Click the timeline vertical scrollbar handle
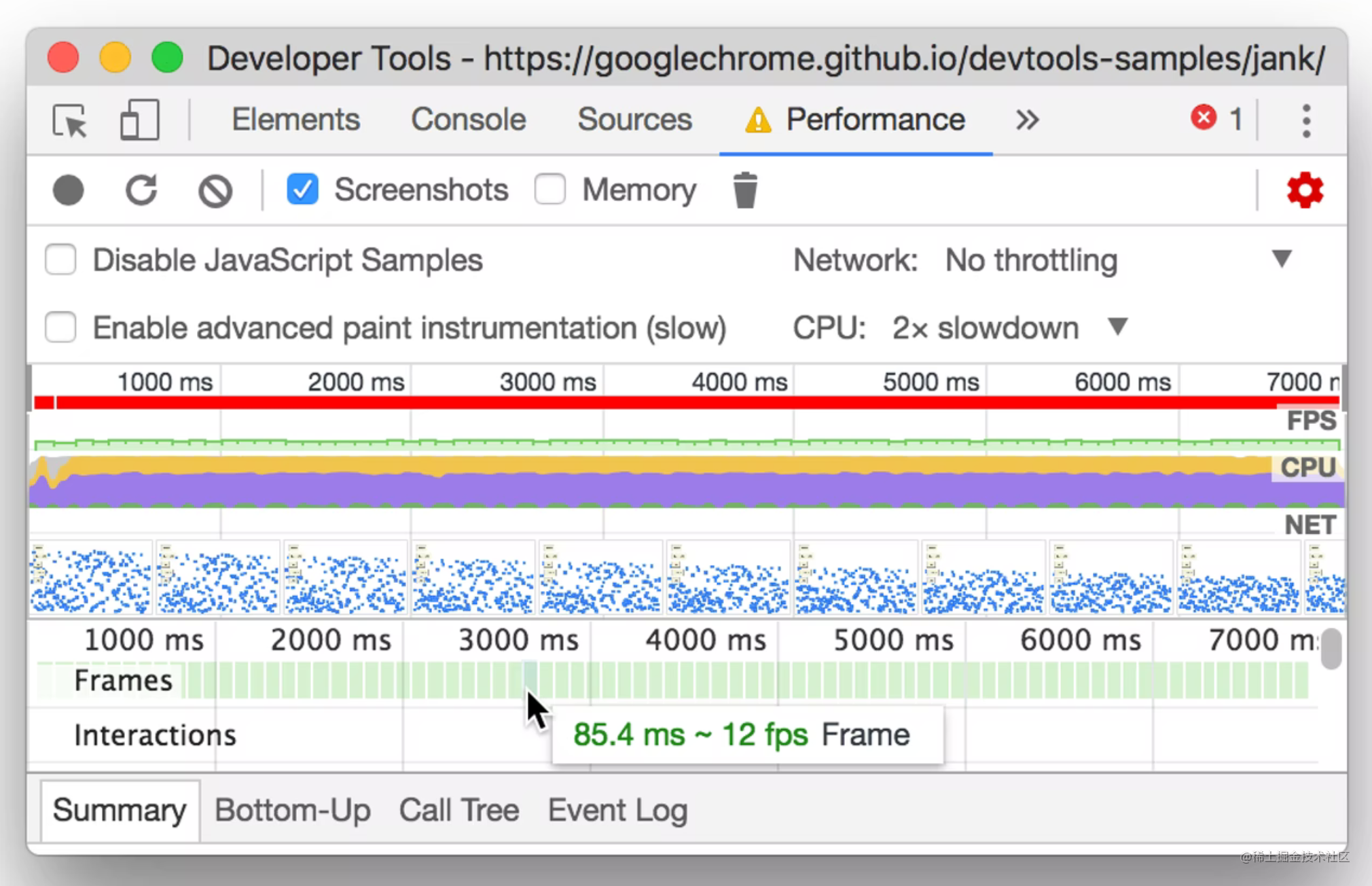1372x886 pixels. click(1331, 649)
